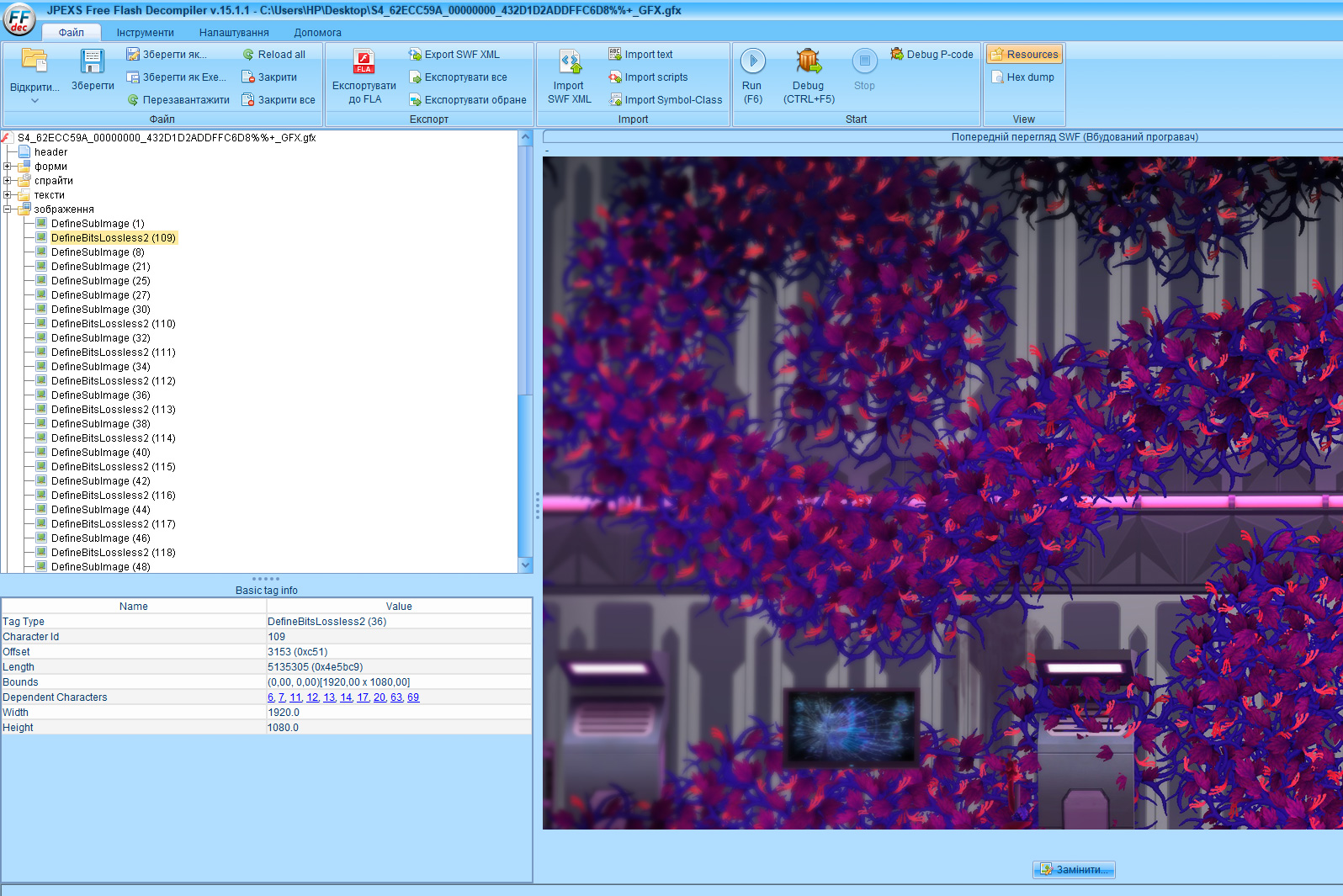Select DefineBitsLossless2 (110) in tree
The width and height of the screenshot is (1343, 896).
click(113, 324)
